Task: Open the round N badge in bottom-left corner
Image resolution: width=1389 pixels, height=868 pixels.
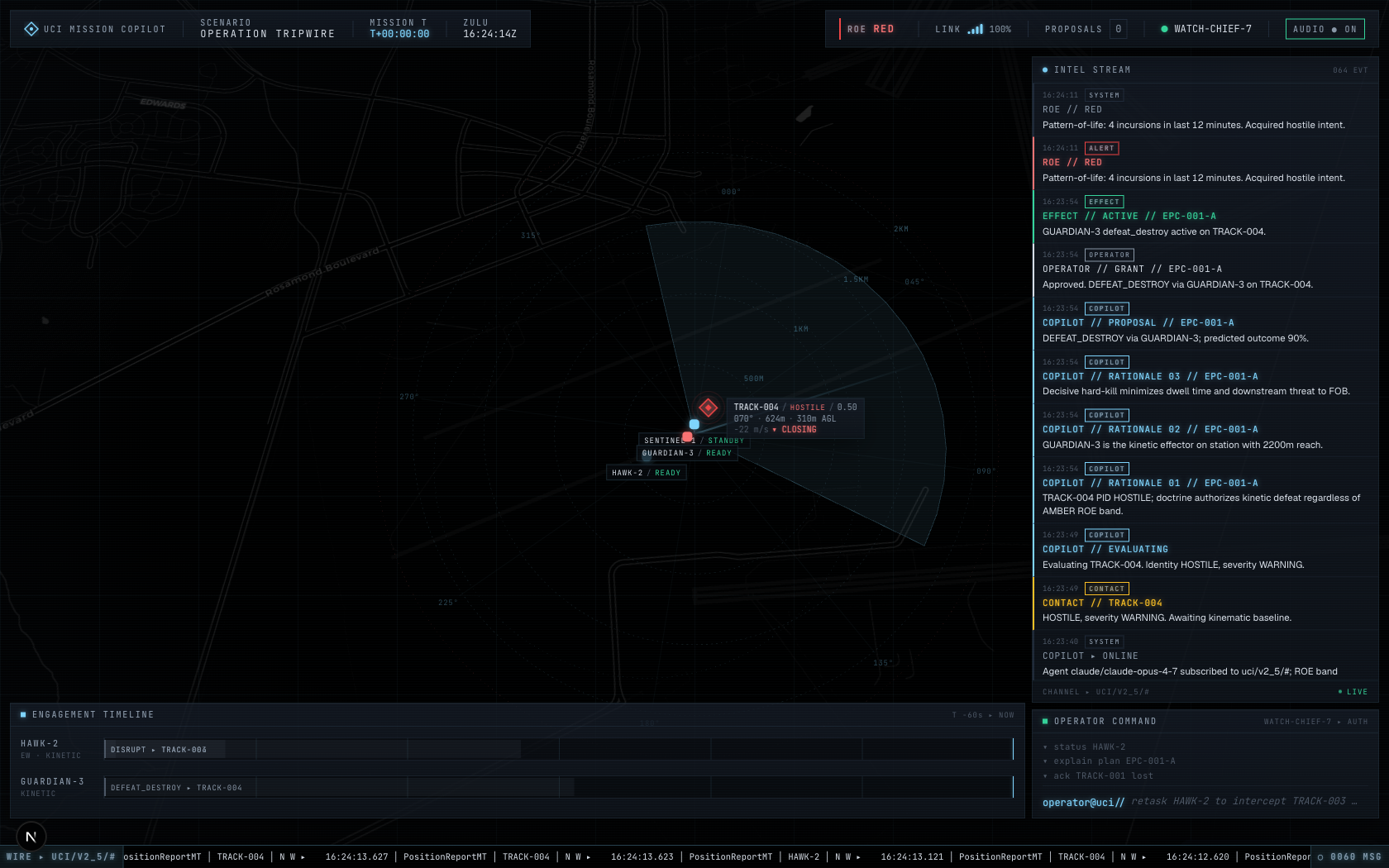Action: pyautogui.click(x=31, y=837)
